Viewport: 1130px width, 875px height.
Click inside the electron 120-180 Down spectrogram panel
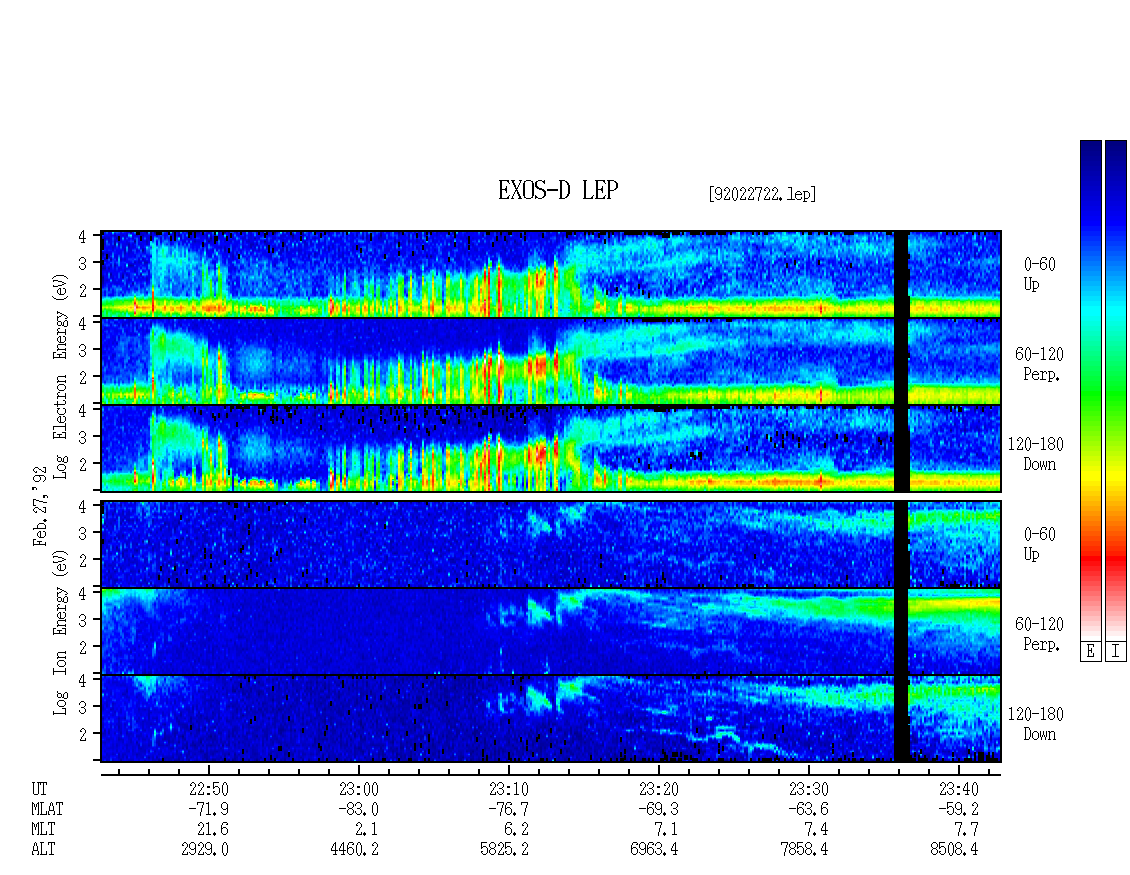tap(551, 448)
